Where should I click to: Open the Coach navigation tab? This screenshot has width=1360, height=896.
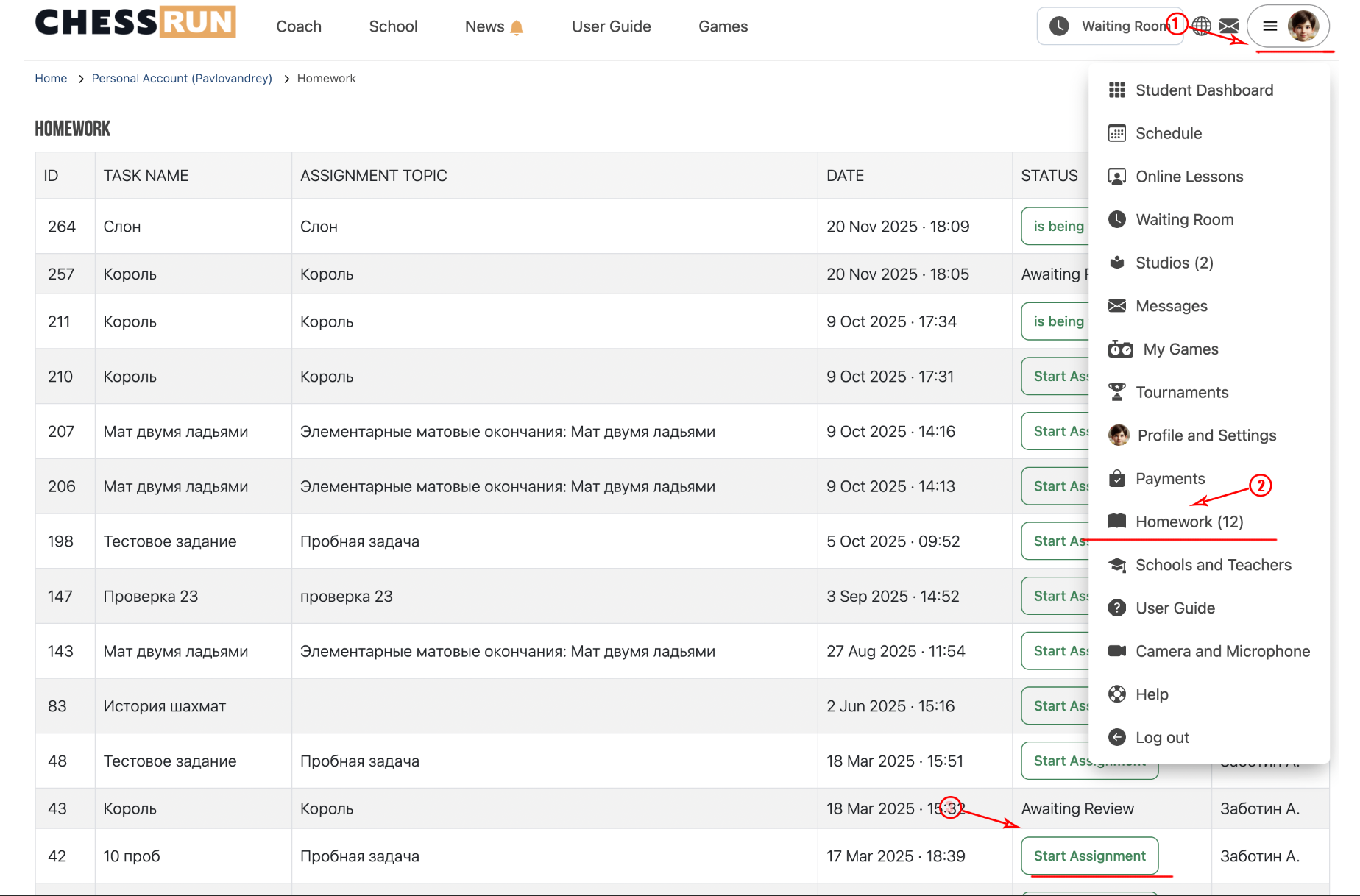299,26
